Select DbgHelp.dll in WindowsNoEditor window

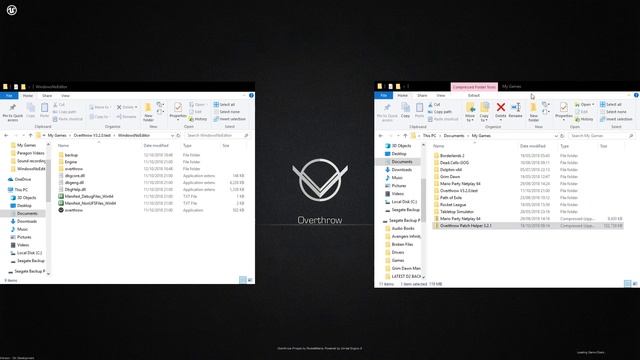(75, 189)
